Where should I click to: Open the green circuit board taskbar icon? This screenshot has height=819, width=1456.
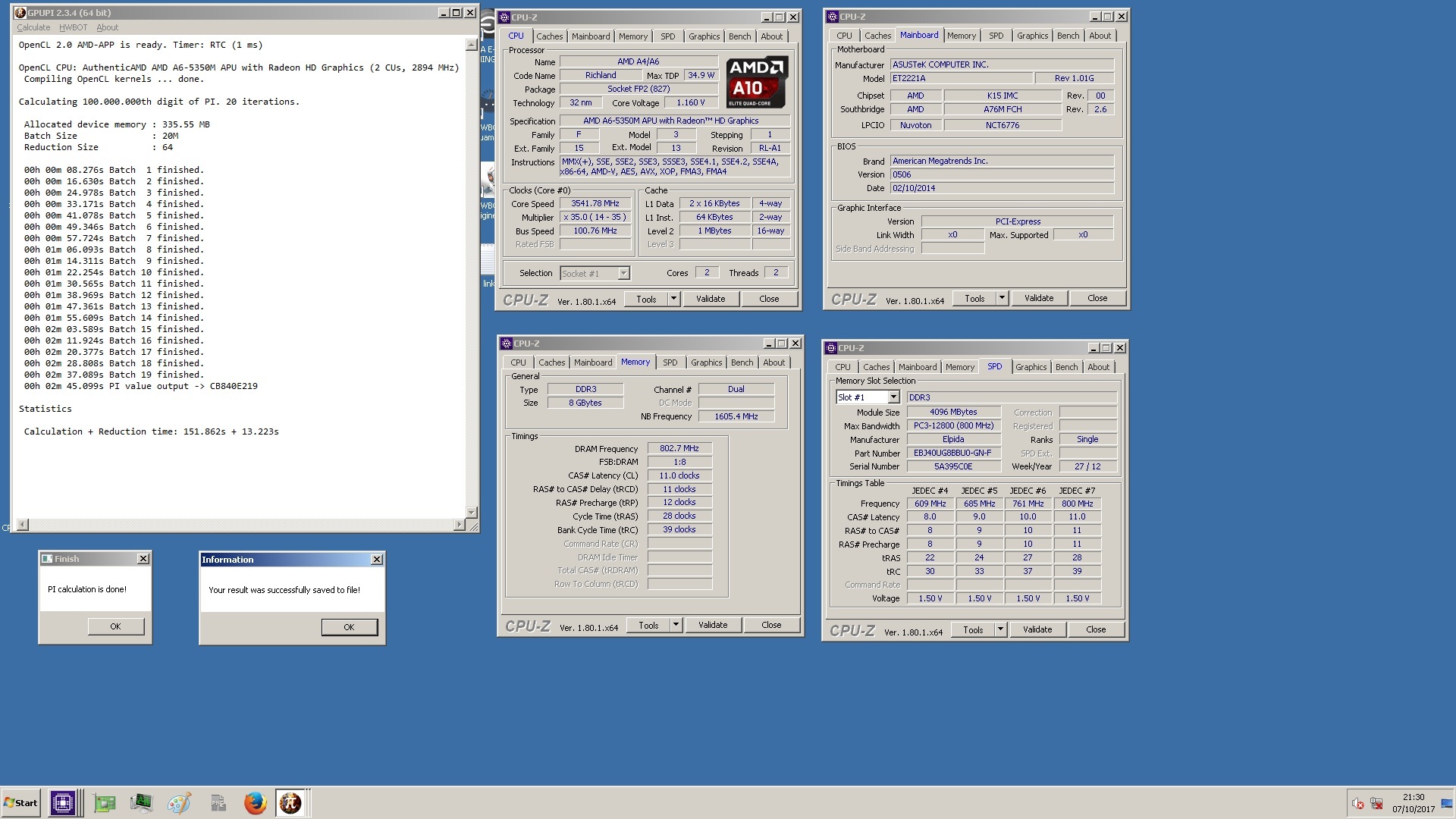105,803
